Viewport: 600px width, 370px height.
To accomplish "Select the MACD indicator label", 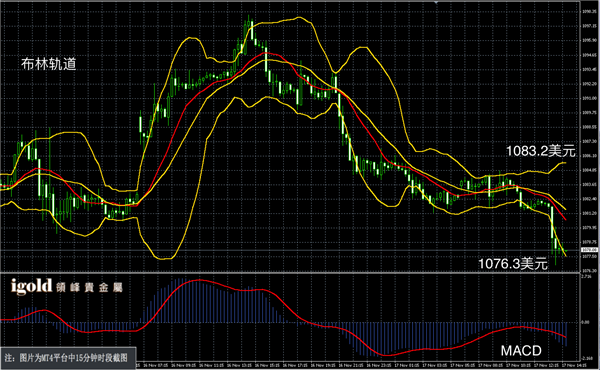I will [521, 350].
